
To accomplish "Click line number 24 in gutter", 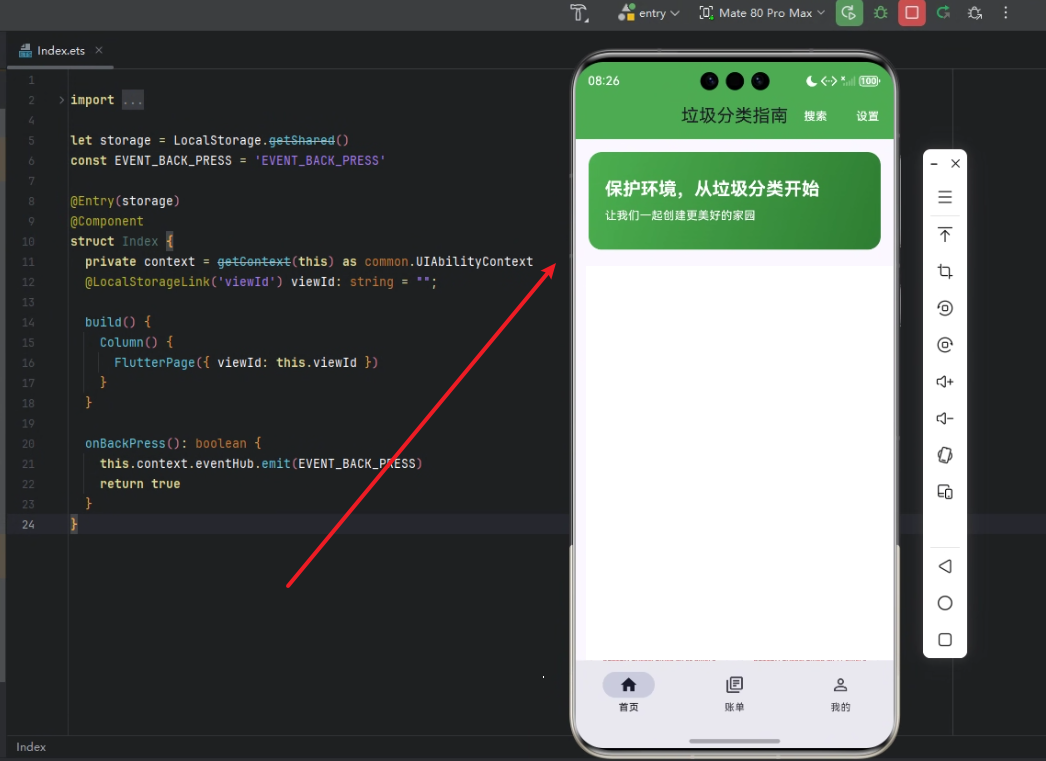I will point(28,524).
